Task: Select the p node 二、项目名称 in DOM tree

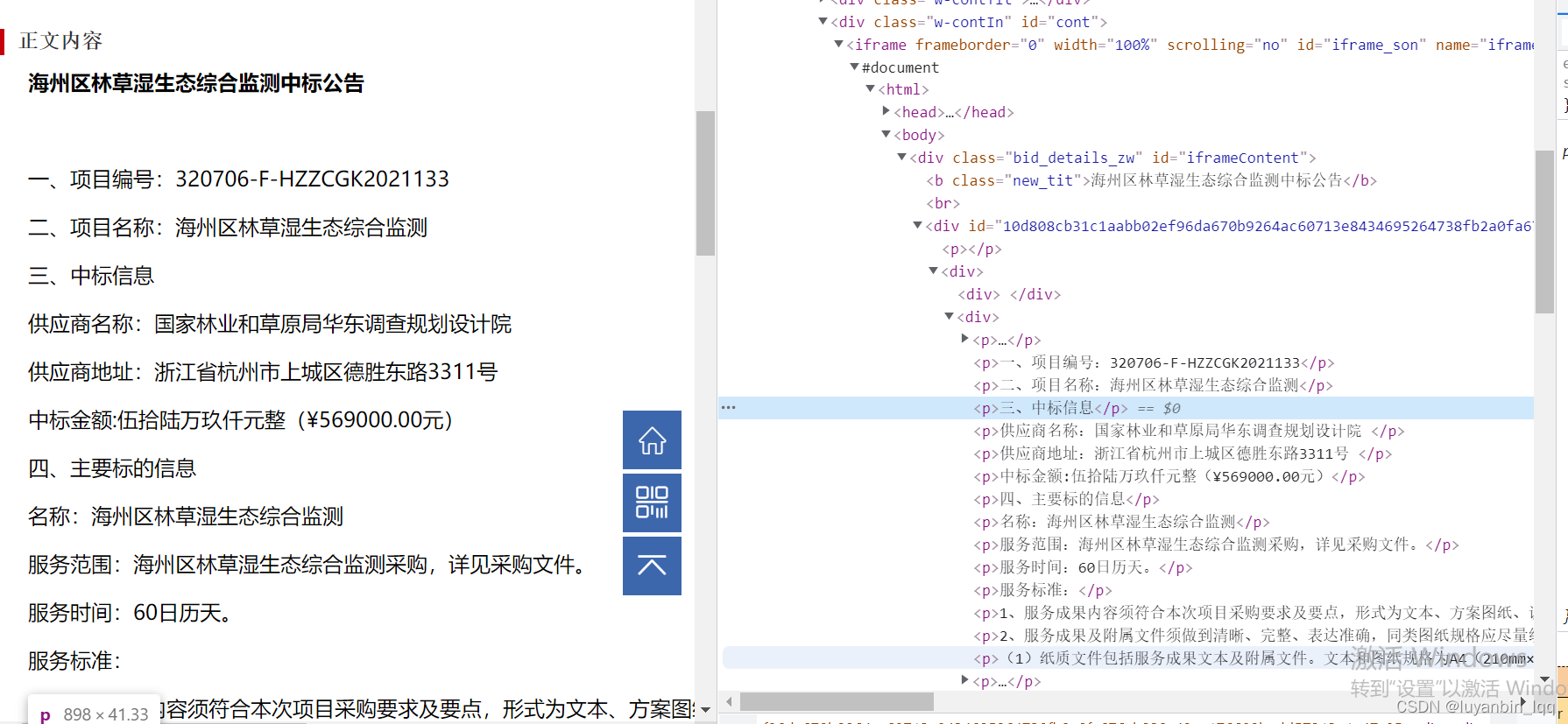Action: pos(1153,385)
